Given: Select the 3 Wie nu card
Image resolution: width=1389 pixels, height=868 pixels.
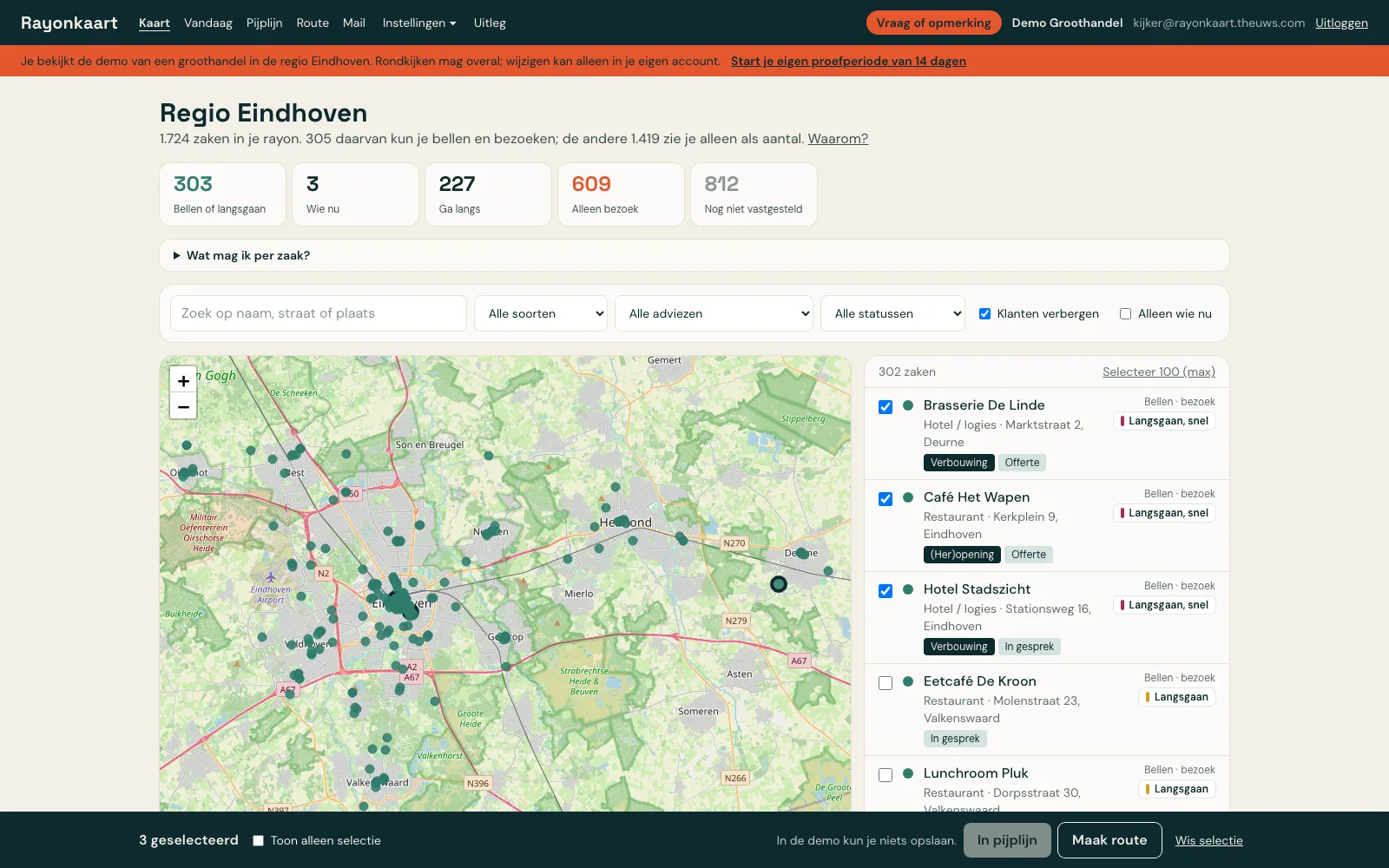Looking at the screenshot, I should tap(356, 194).
